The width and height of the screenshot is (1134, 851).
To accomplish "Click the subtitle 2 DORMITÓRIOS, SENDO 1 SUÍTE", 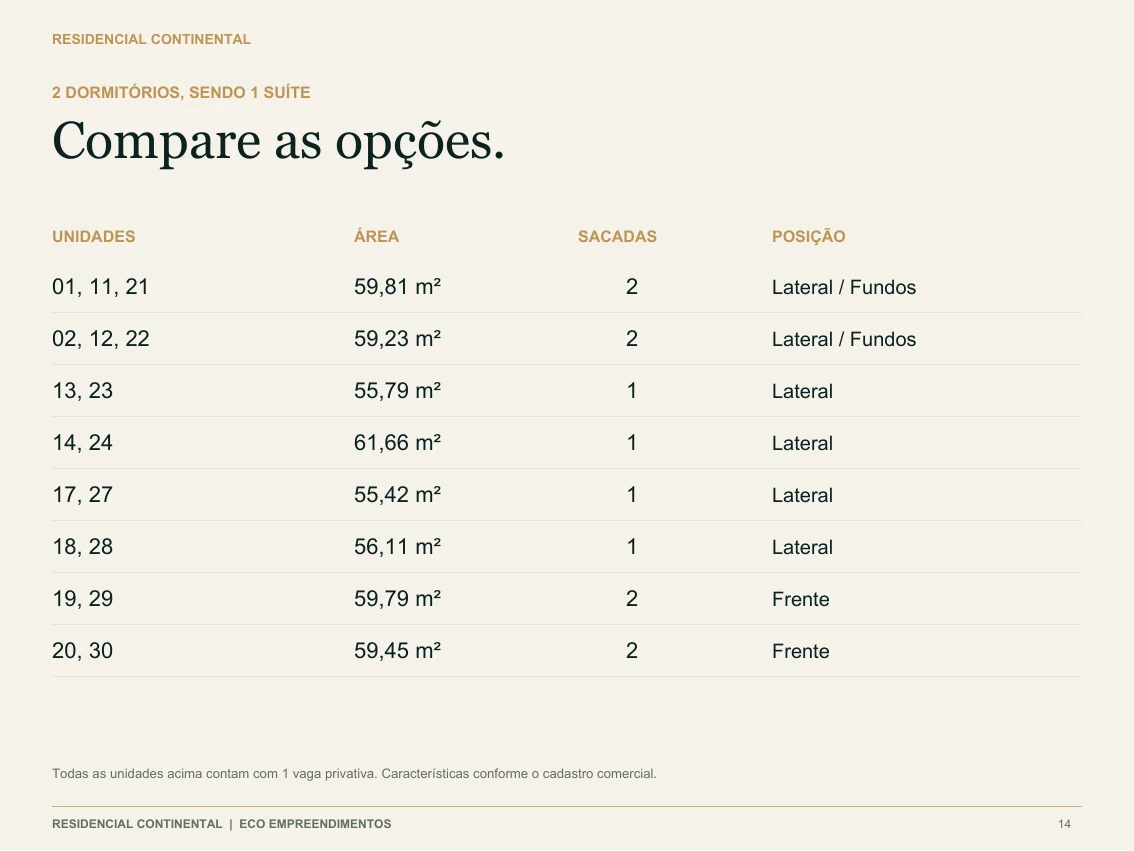I will tap(181, 92).
